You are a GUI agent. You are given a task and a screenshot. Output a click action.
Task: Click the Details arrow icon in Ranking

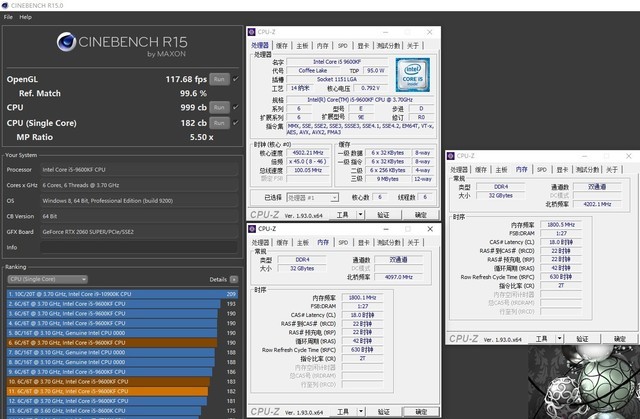tap(233, 279)
